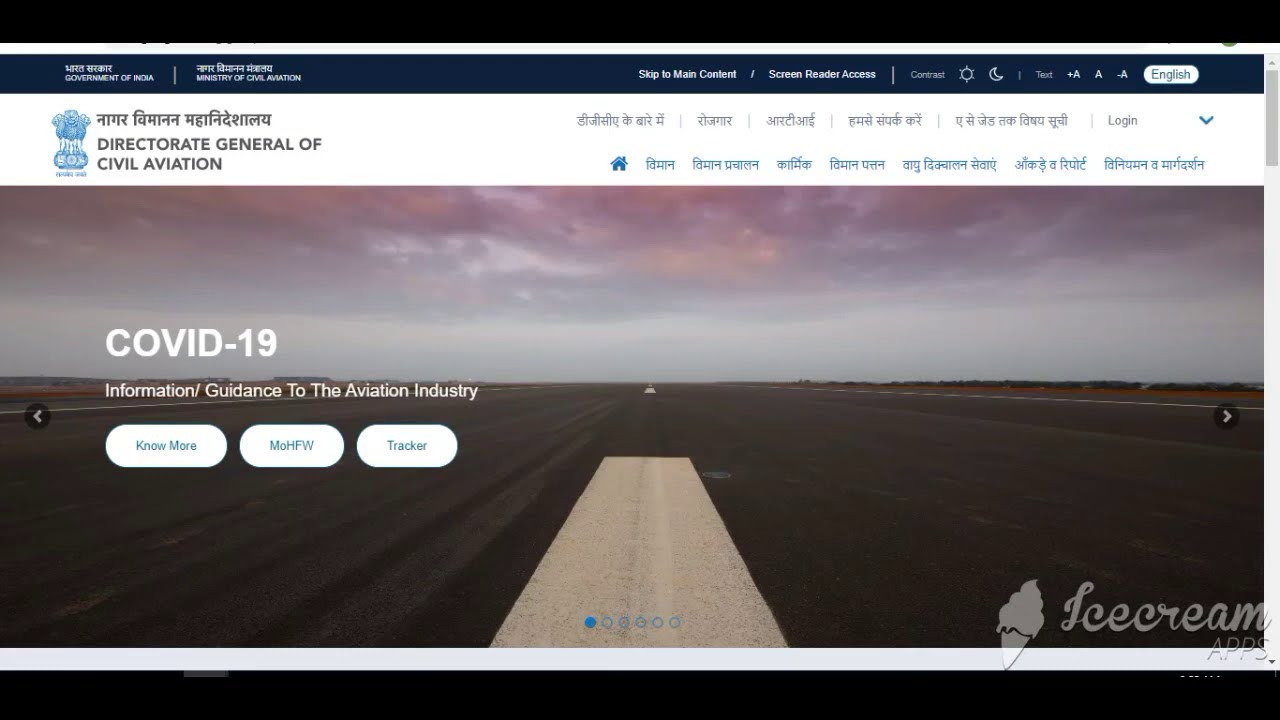Image resolution: width=1280 pixels, height=720 pixels.
Task: Select the first carousel dot
Action: tap(590, 622)
